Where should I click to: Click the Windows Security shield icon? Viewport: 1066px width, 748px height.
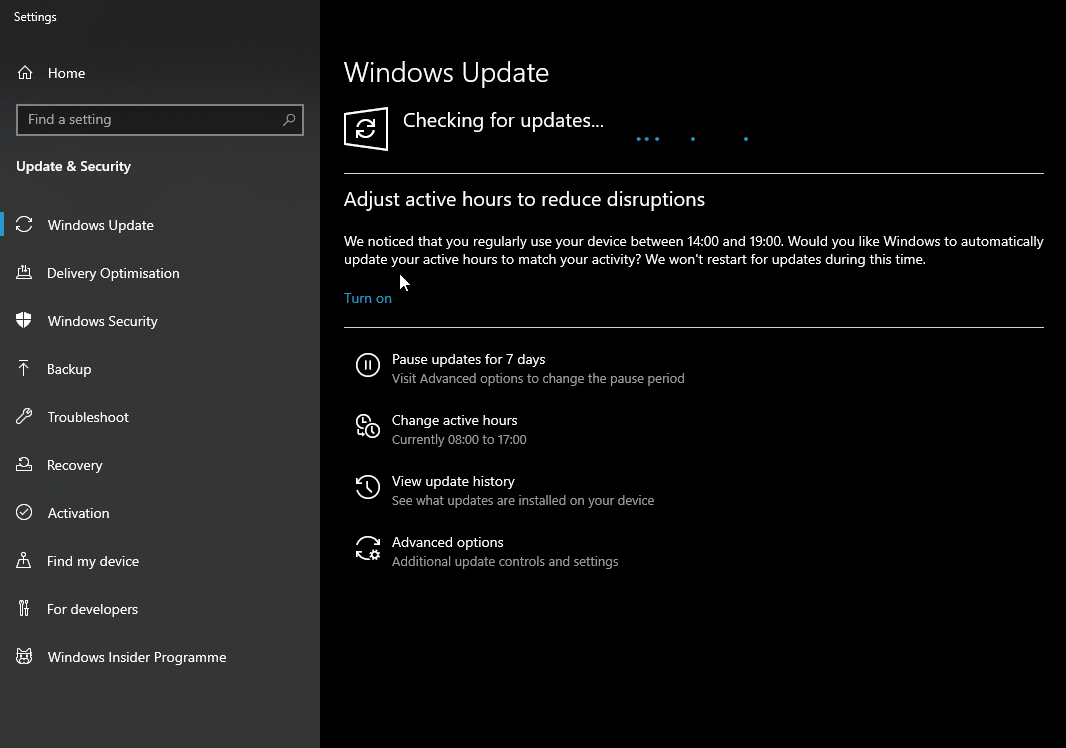(x=24, y=320)
